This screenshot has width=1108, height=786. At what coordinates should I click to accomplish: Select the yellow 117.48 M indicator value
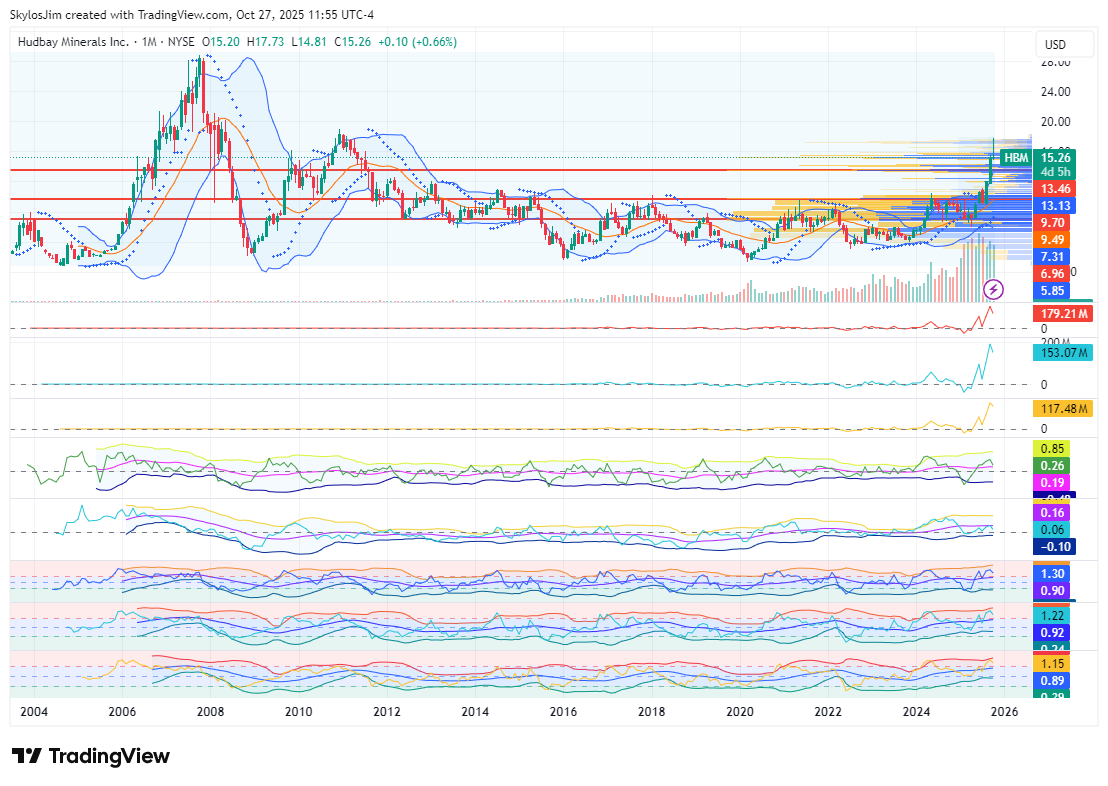(1064, 408)
